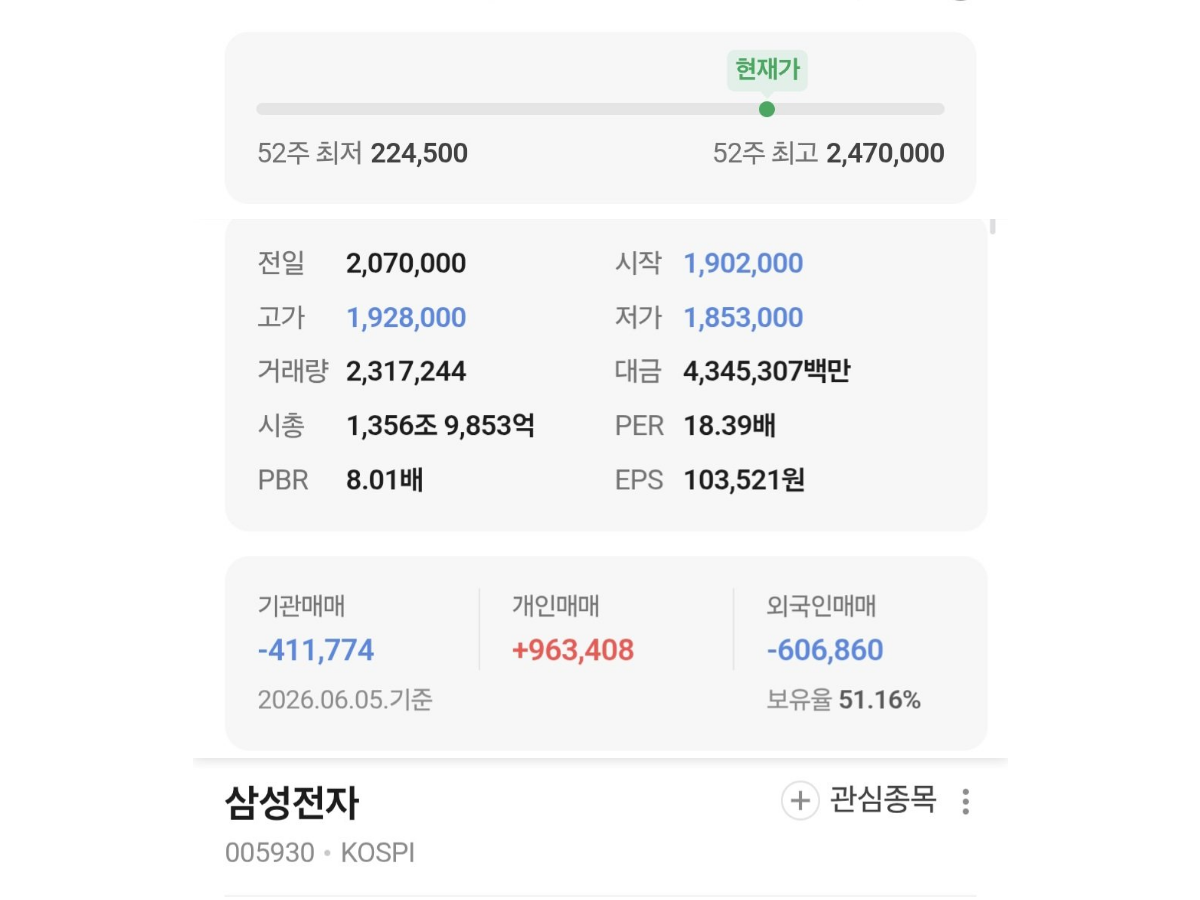Click the 외국인매매 value -606,860

click(x=825, y=651)
